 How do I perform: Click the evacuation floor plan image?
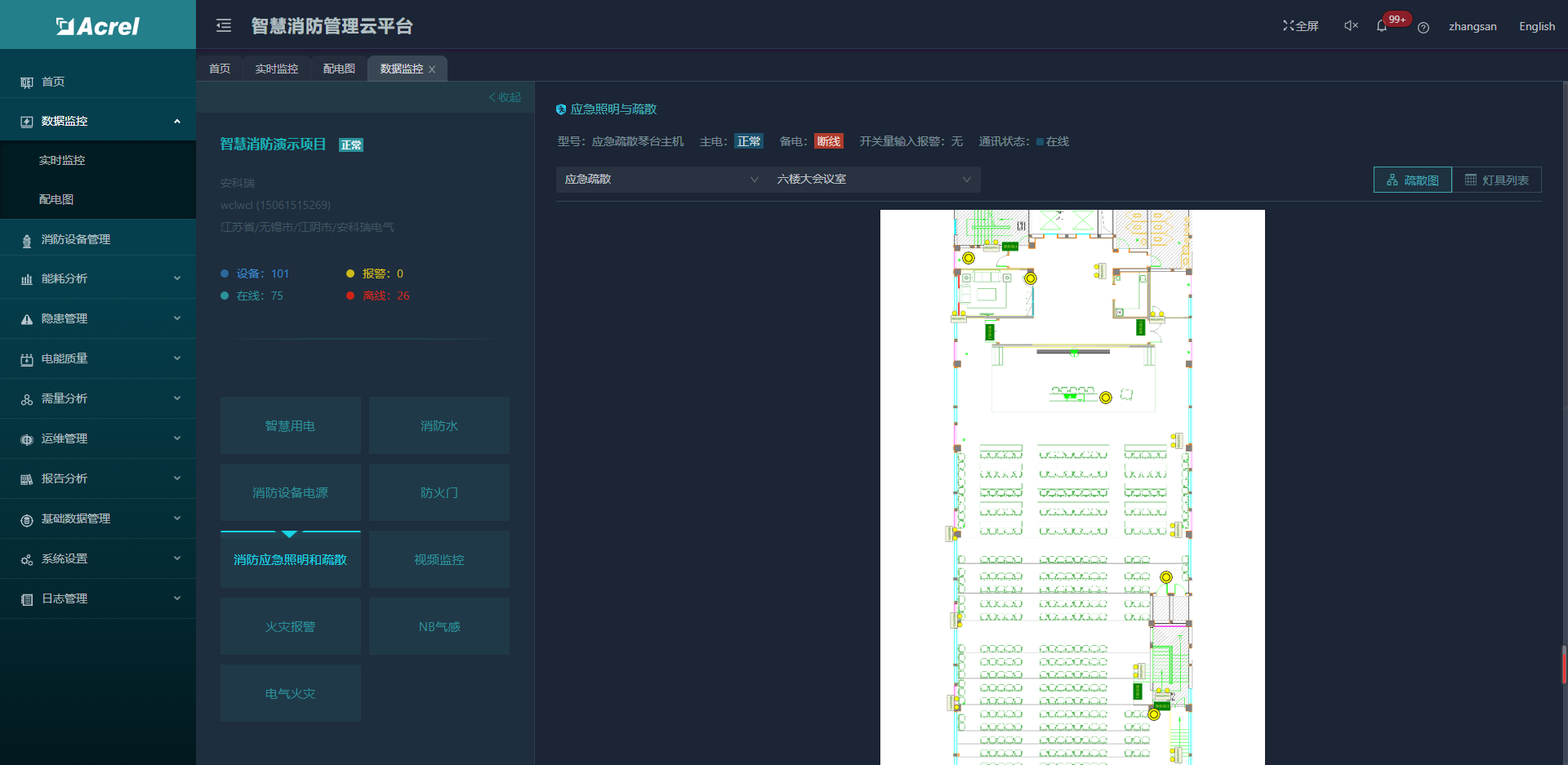point(1072,487)
